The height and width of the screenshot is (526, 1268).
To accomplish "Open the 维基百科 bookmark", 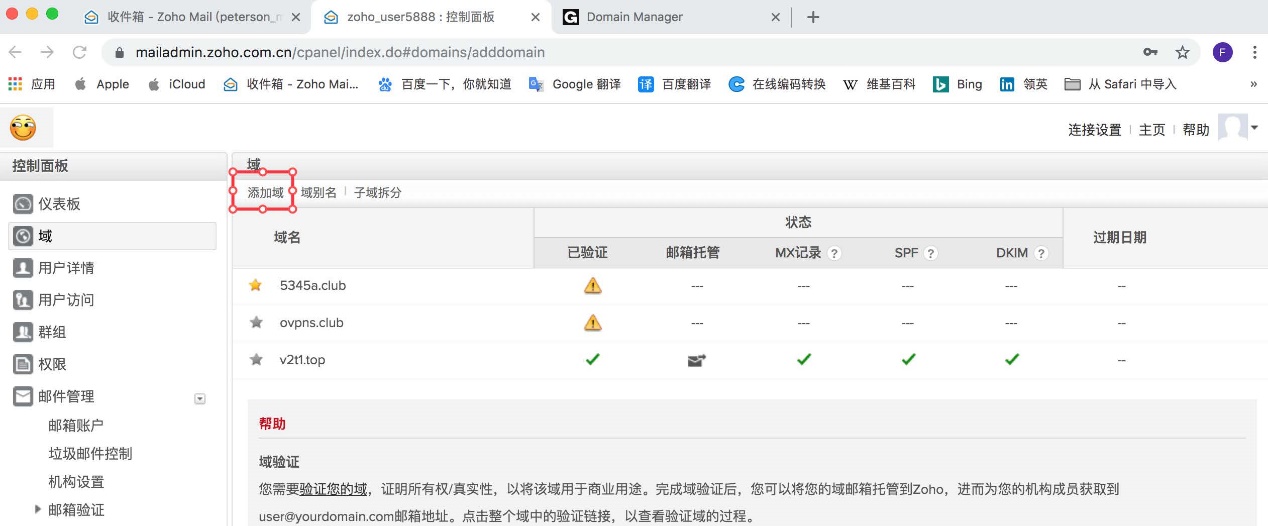I will [880, 84].
